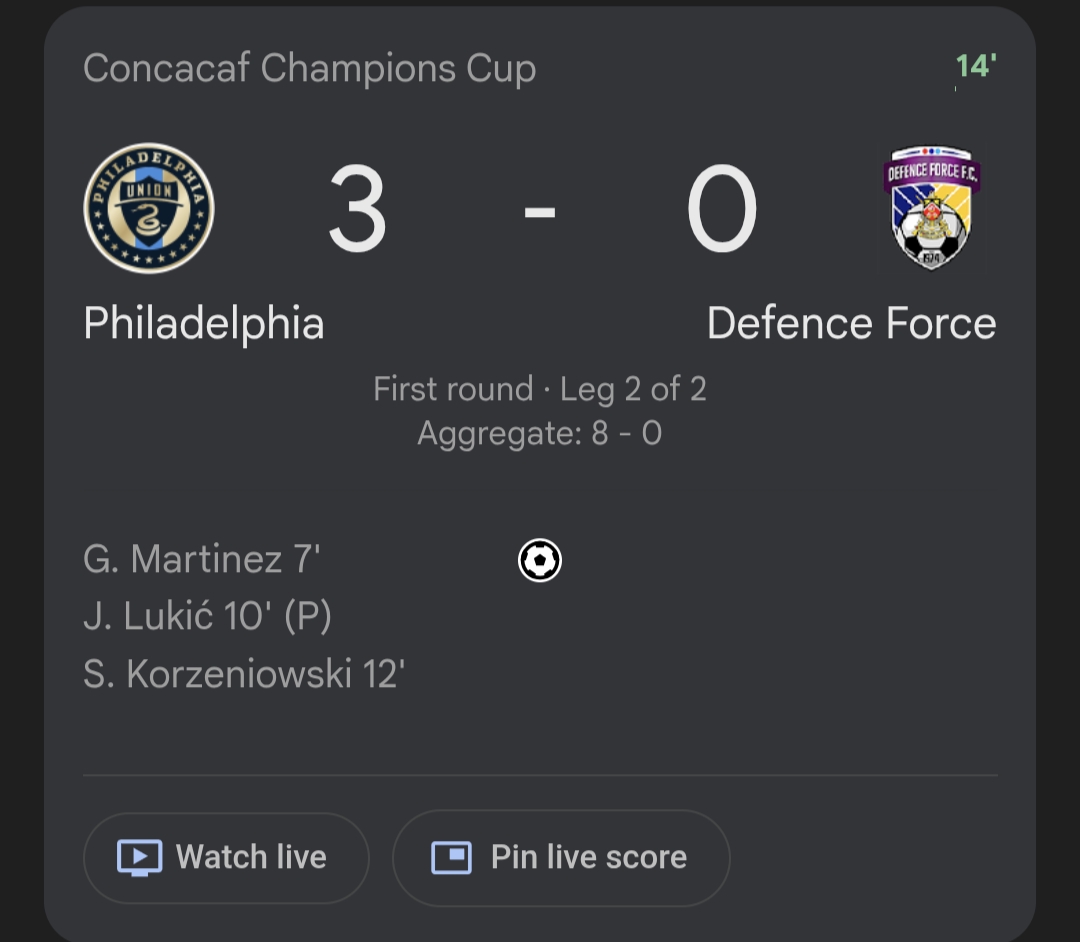Open the Concacaf Champions Cup competition title
The width and height of the screenshot is (1080, 942).
coord(309,68)
